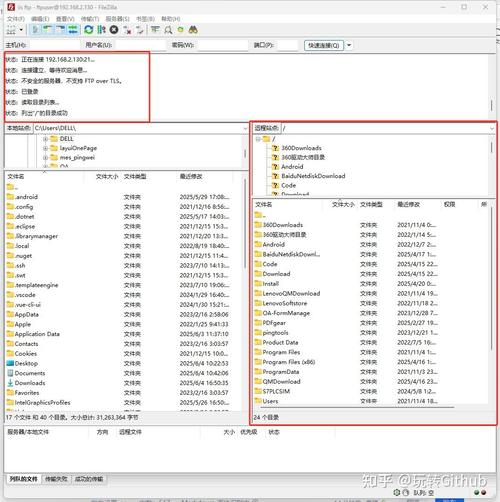Switch to 列队的文件 queue tab
The height and width of the screenshot is (502, 500).
click(23, 479)
